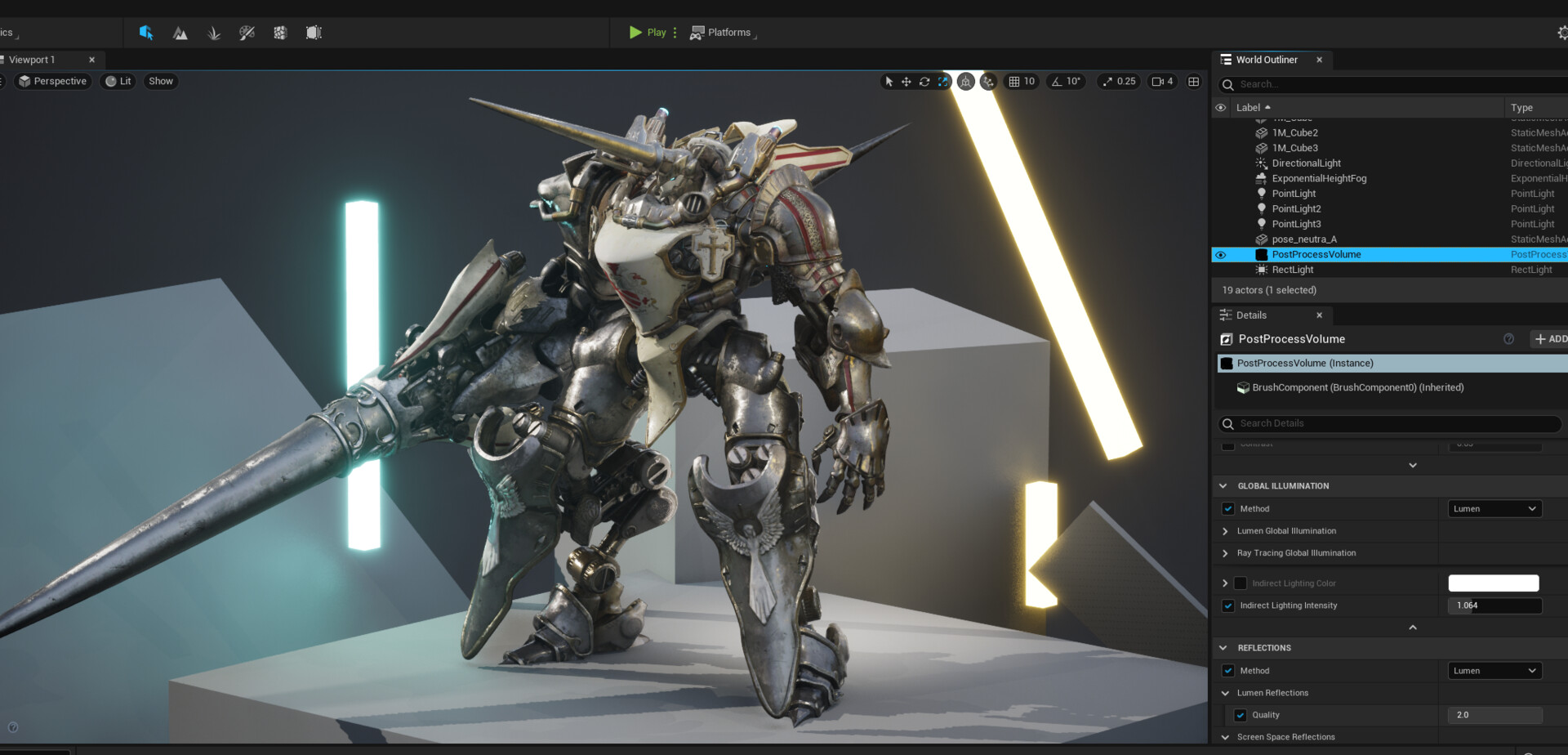This screenshot has height=755, width=1568.
Task: Toggle Global Illumination Method checkbox
Action: click(x=1228, y=509)
